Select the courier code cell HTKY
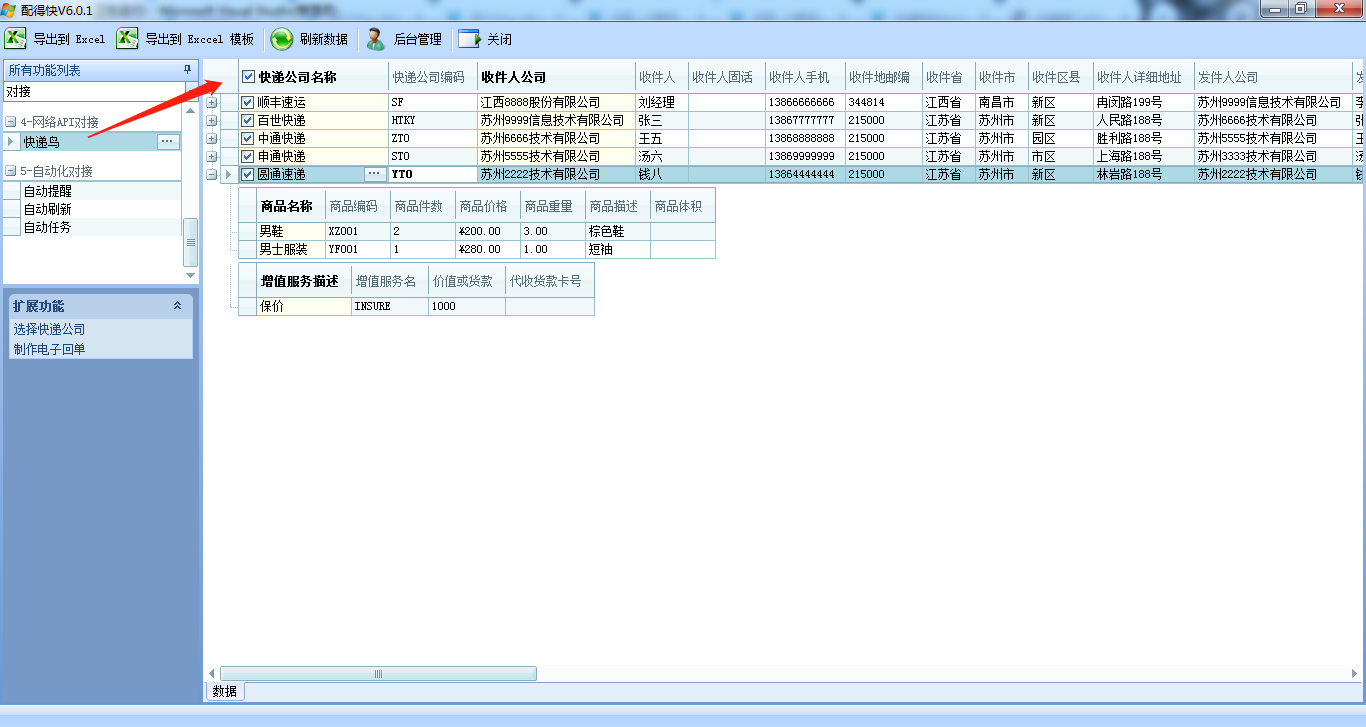 click(433, 120)
